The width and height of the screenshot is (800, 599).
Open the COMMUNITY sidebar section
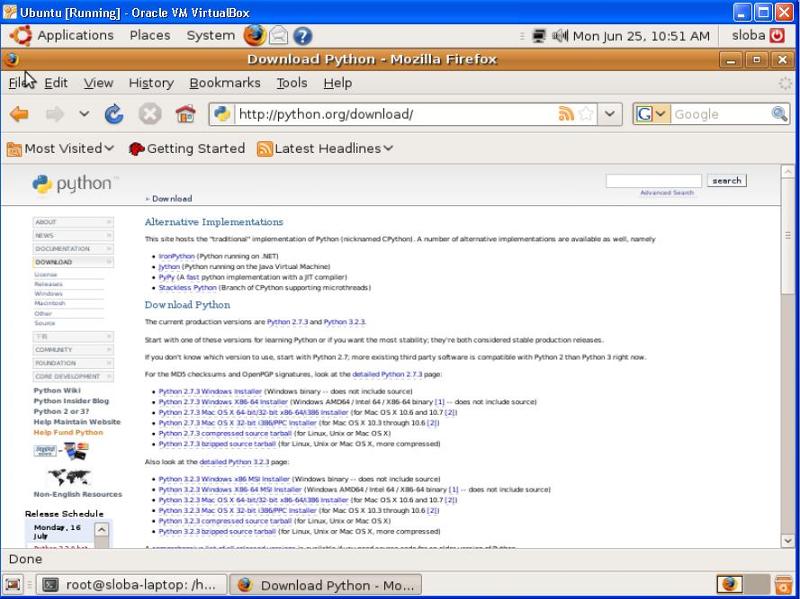click(73, 350)
